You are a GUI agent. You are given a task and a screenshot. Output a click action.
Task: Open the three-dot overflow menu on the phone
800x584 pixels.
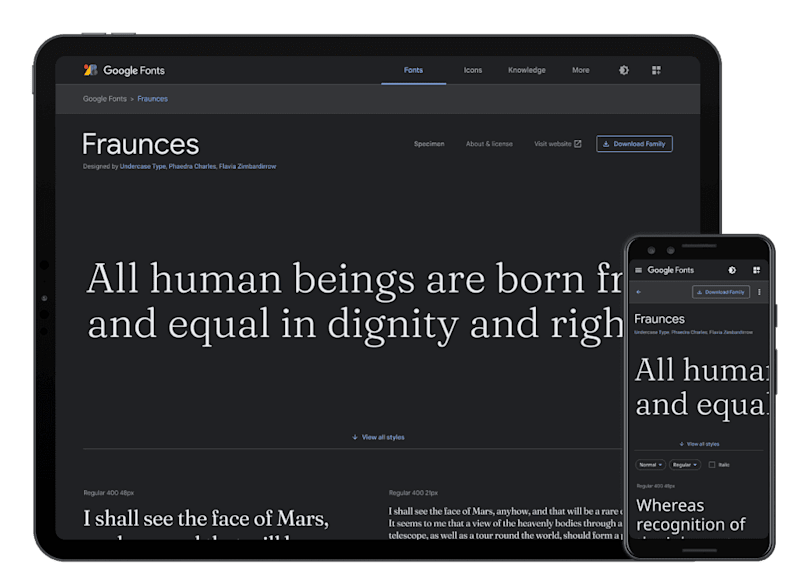click(759, 292)
